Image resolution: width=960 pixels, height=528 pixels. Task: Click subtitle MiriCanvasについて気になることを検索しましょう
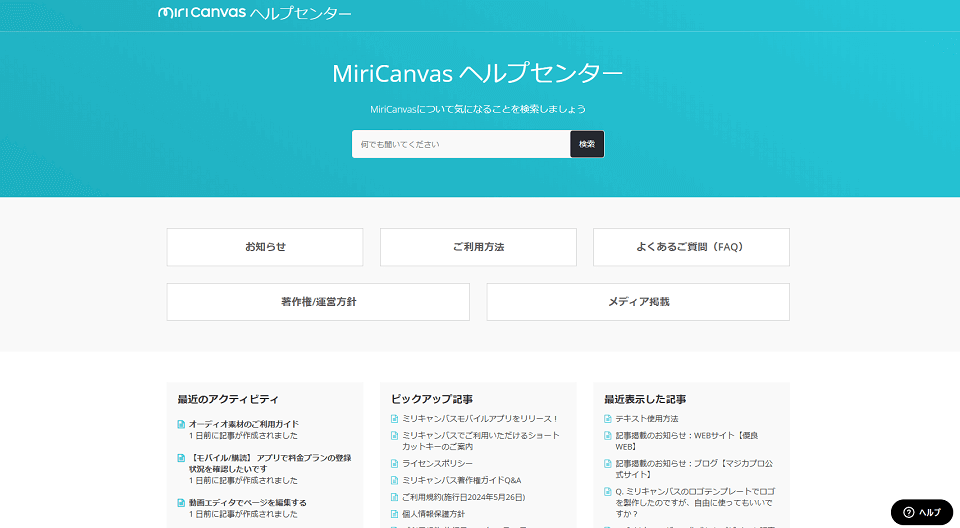tap(478, 109)
